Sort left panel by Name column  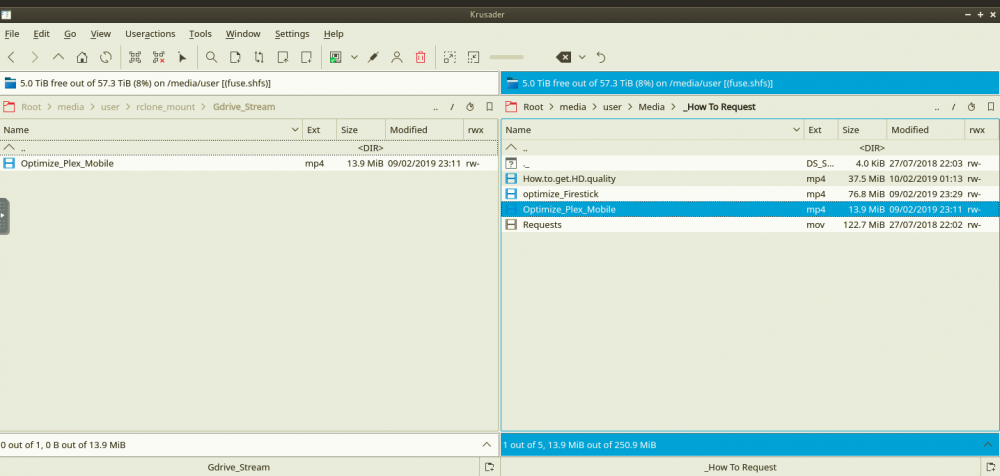pos(151,130)
